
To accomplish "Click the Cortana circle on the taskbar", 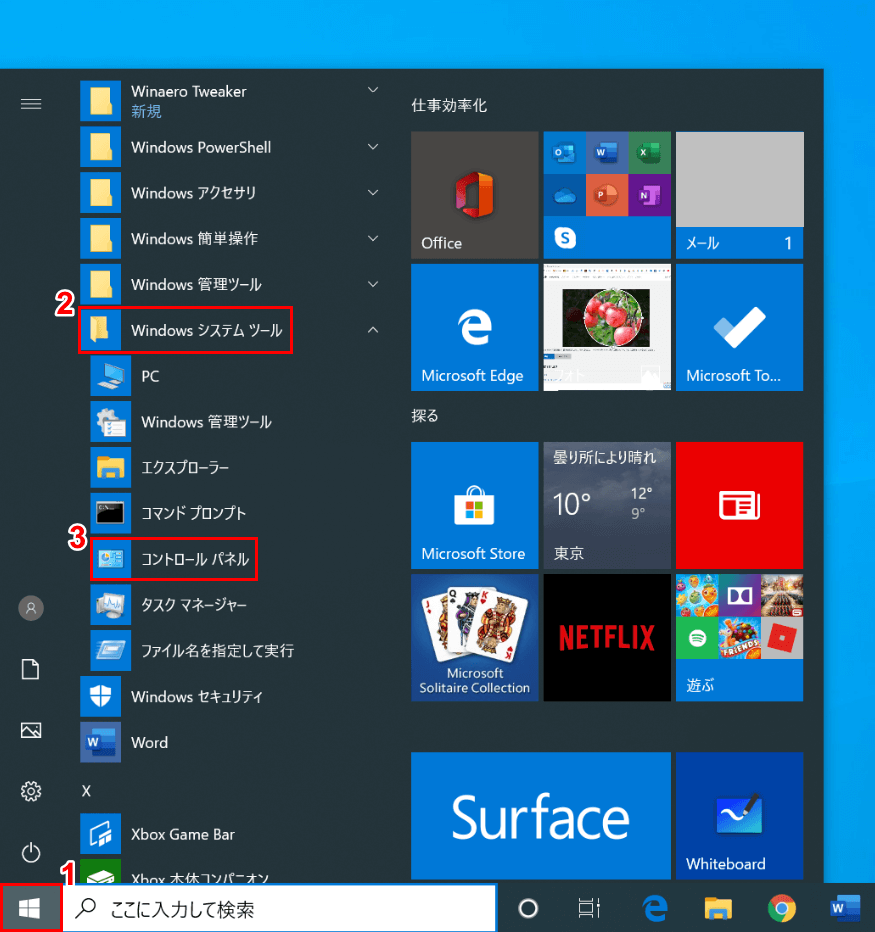I will click(528, 908).
